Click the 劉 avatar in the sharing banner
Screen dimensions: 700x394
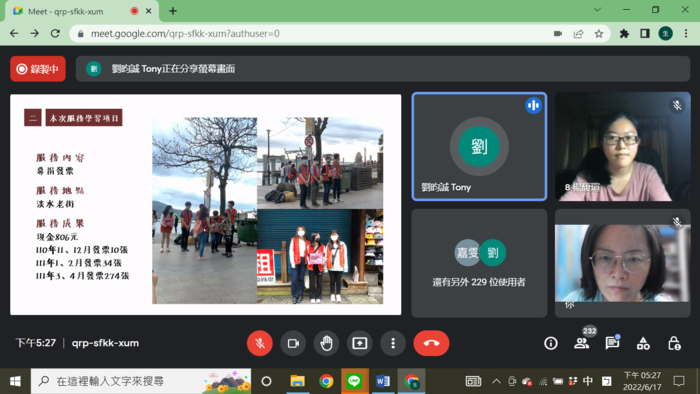click(x=94, y=69)
